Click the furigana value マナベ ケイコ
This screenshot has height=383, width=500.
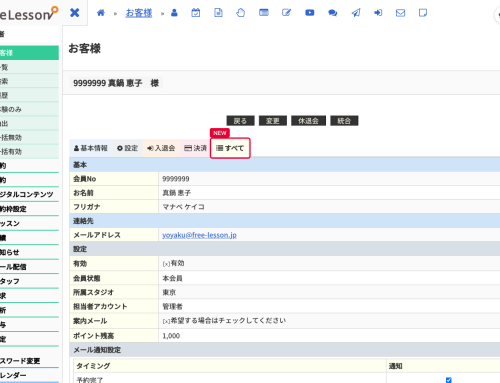point(183,207)
